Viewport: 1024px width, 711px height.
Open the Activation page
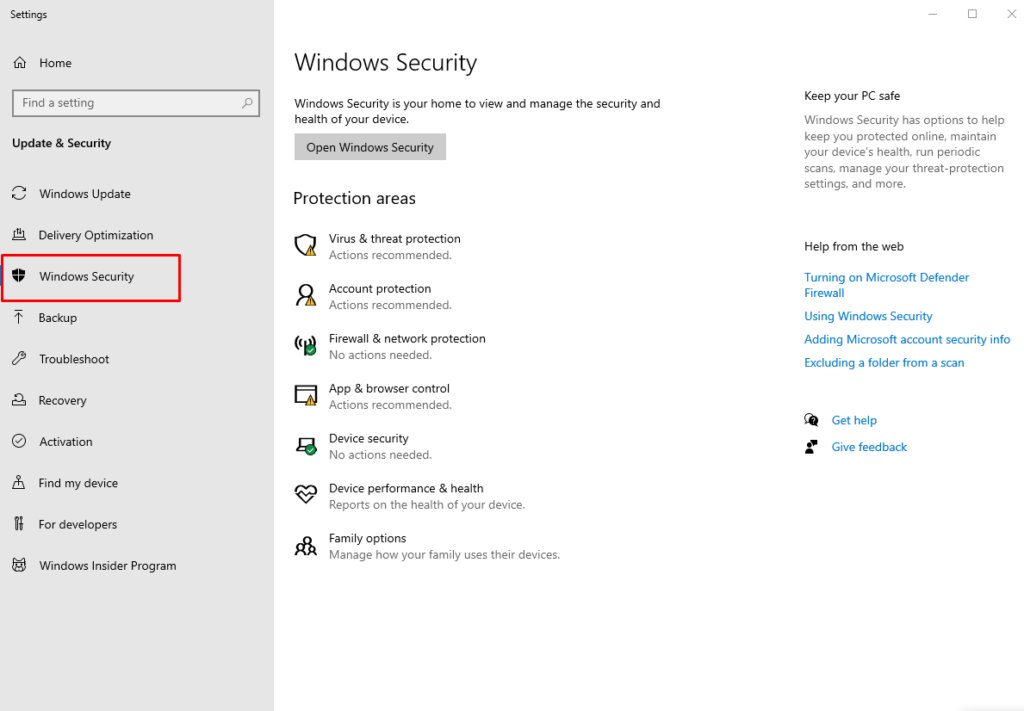(x=65, y=442)
